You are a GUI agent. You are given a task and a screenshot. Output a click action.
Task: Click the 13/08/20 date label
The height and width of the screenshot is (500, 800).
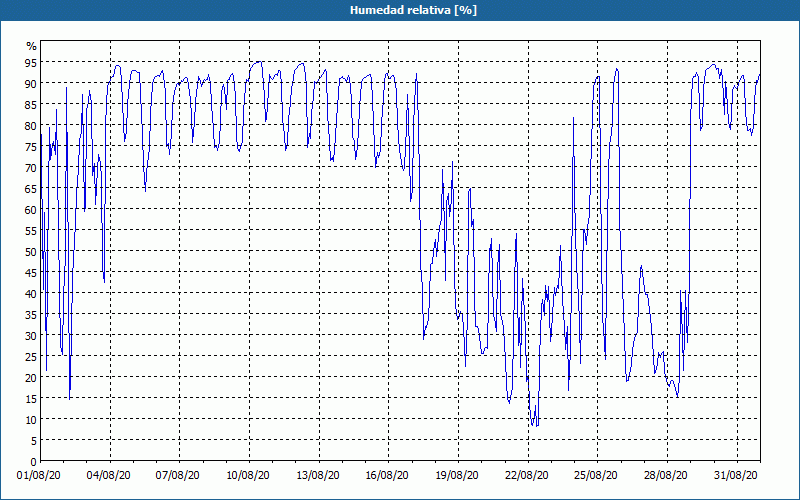[x=318, y=476]
